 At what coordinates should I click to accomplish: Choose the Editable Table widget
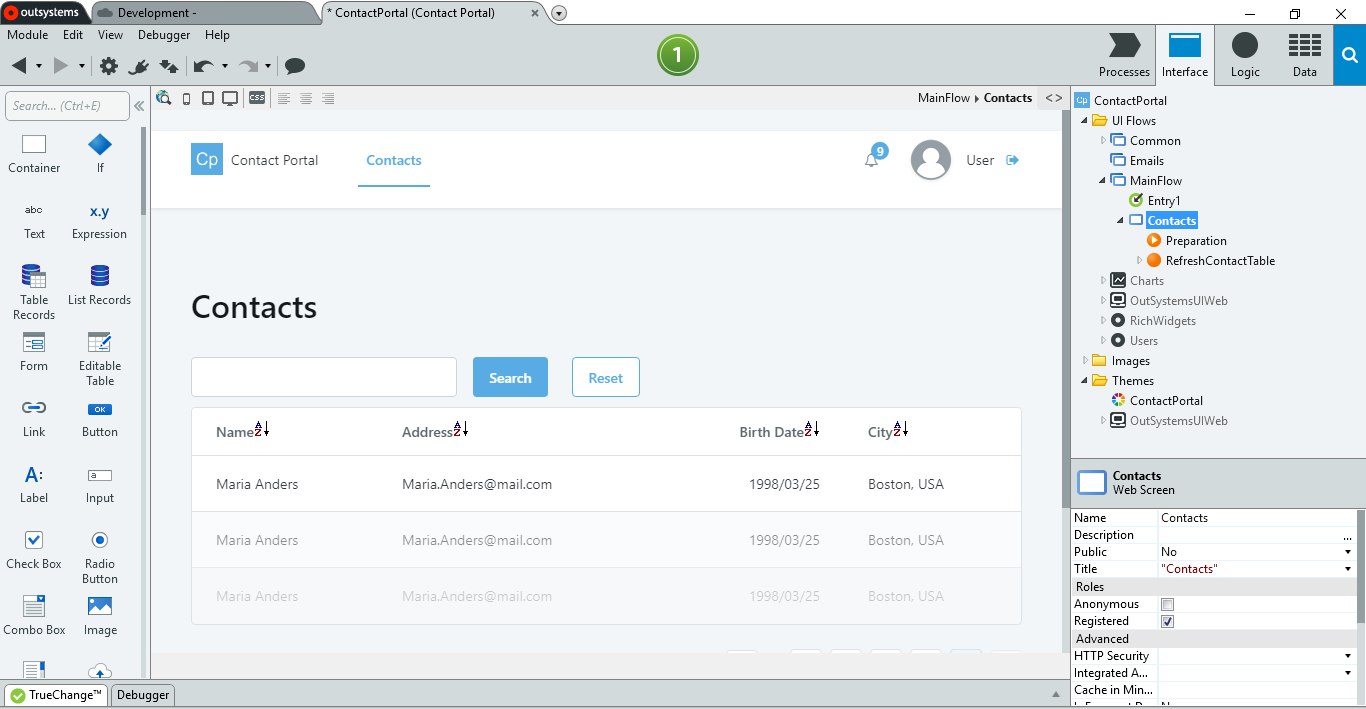point(100,358)
